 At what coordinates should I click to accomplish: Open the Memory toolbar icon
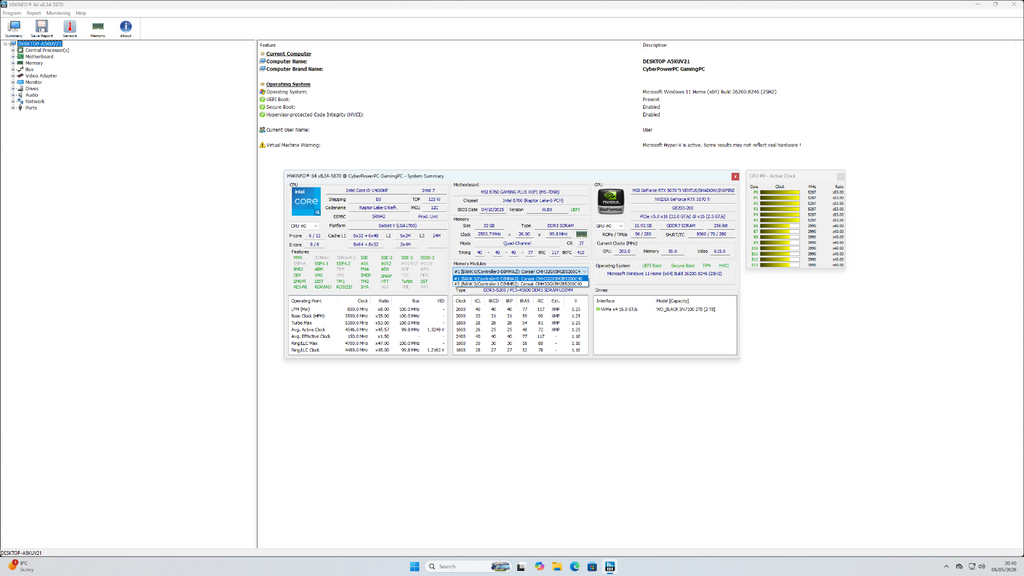(98, 28)
